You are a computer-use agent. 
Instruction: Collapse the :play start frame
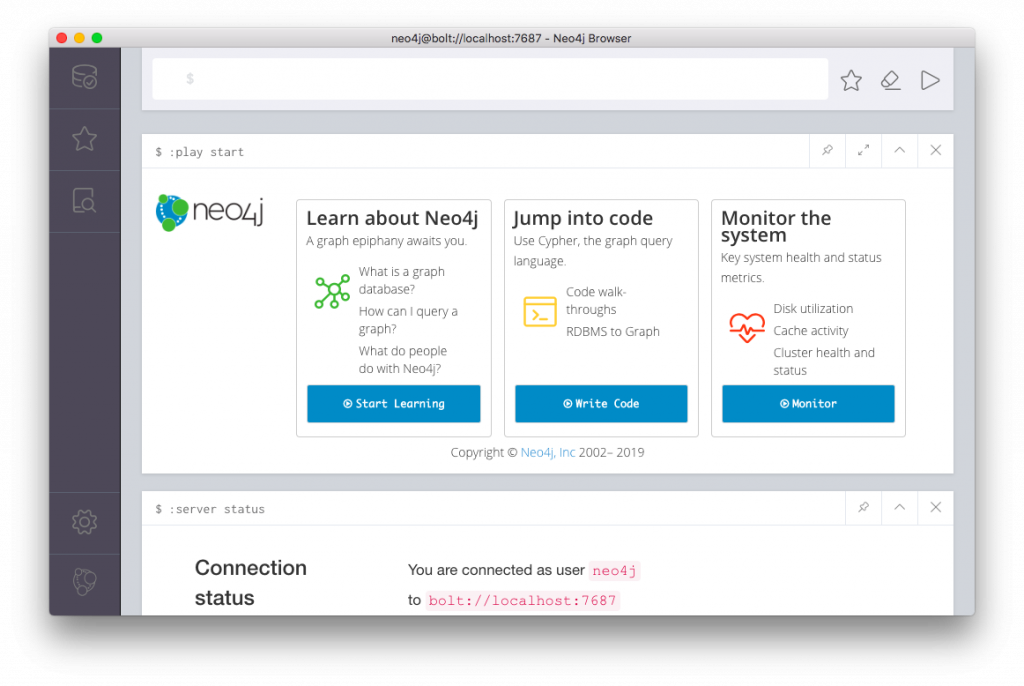click(x=899, y=151)
